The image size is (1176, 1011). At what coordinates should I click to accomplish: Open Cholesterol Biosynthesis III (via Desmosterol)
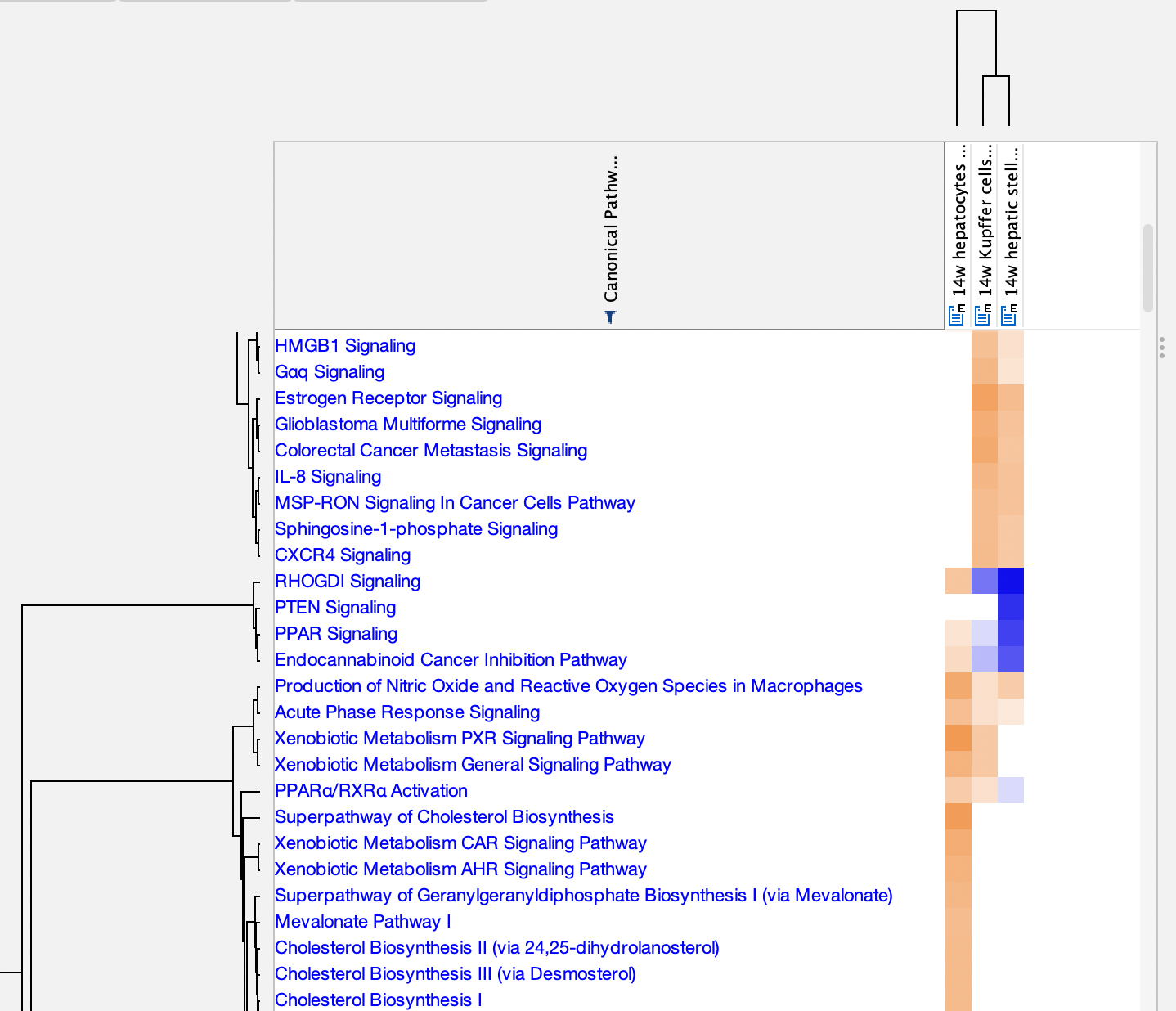456,973
